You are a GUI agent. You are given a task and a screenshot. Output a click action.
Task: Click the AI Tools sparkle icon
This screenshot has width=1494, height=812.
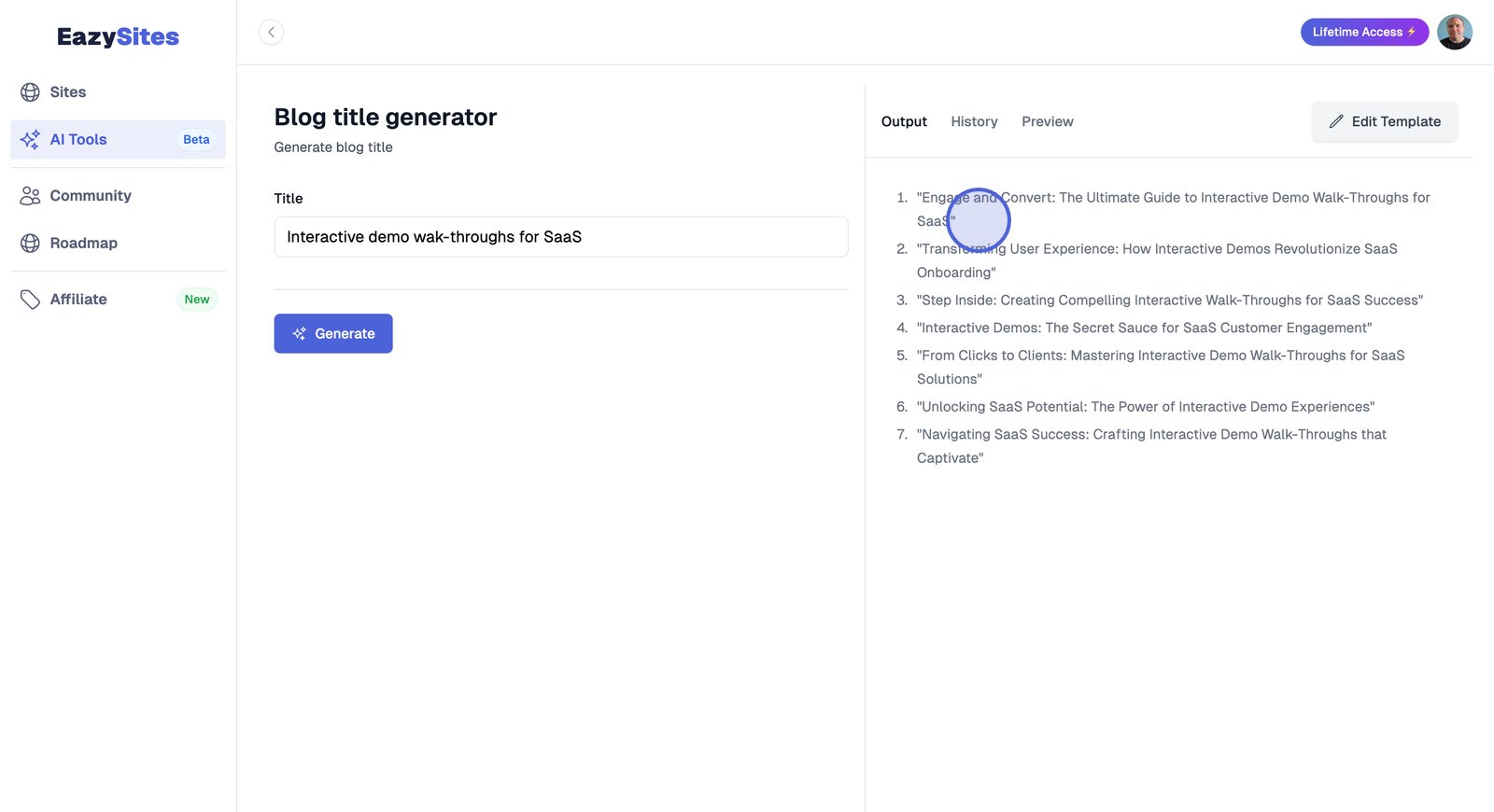click(30, 139)
